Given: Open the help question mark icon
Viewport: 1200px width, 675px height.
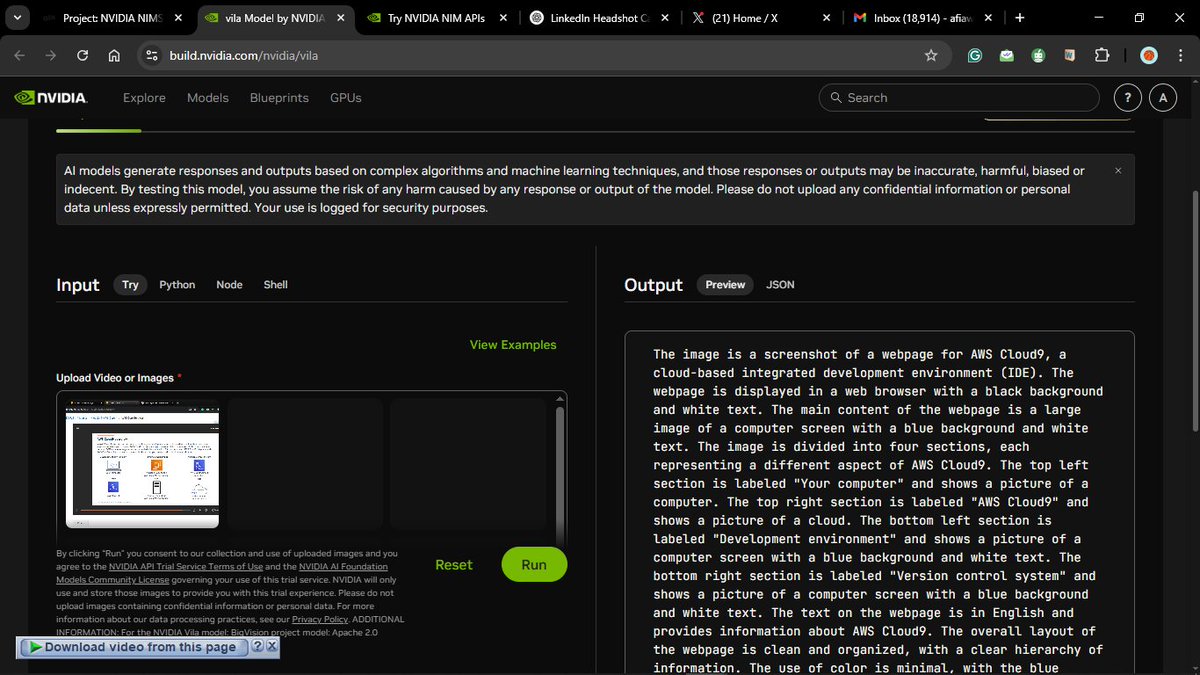Looking at the screenshot, I should [x=1127, y=97].
